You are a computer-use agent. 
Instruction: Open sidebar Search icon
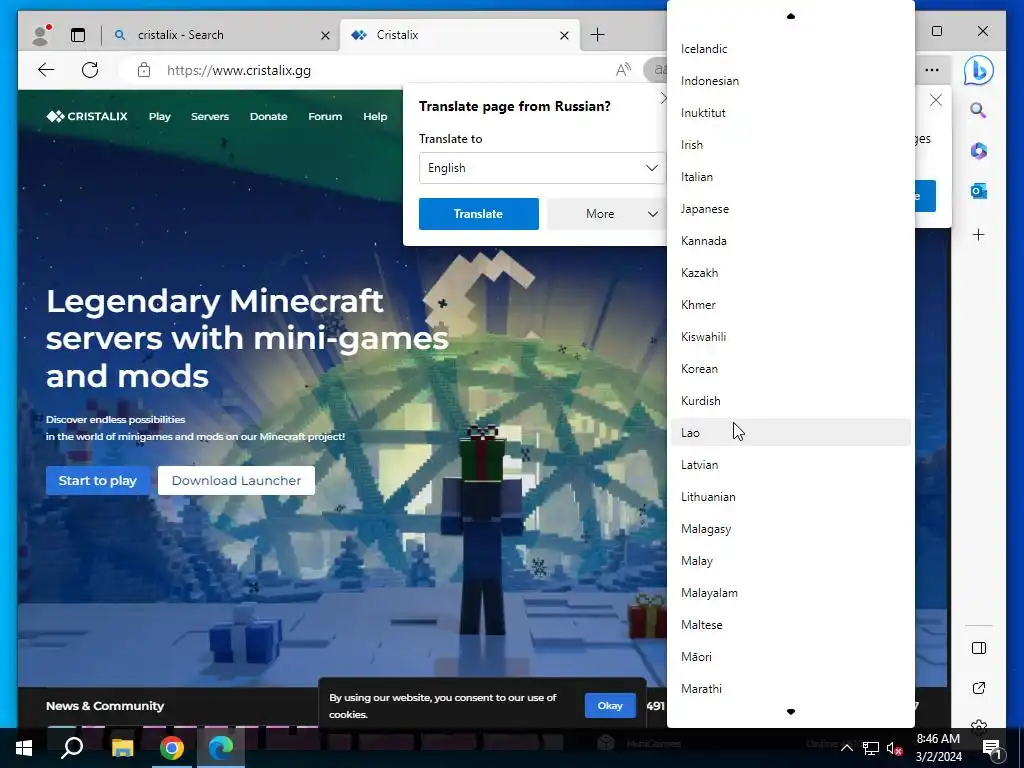[x=978, y=110]
